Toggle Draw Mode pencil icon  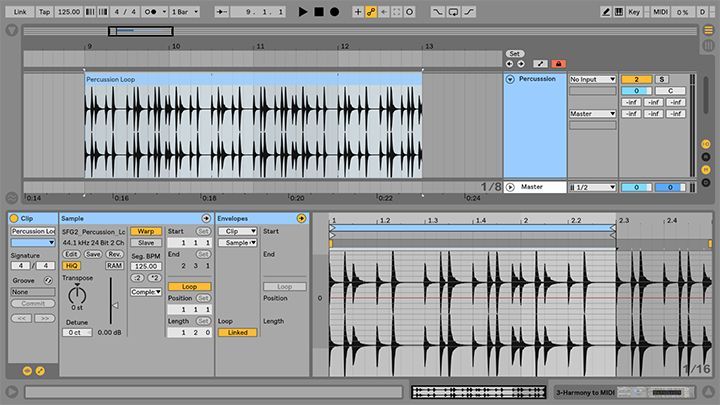coord(606,12)
